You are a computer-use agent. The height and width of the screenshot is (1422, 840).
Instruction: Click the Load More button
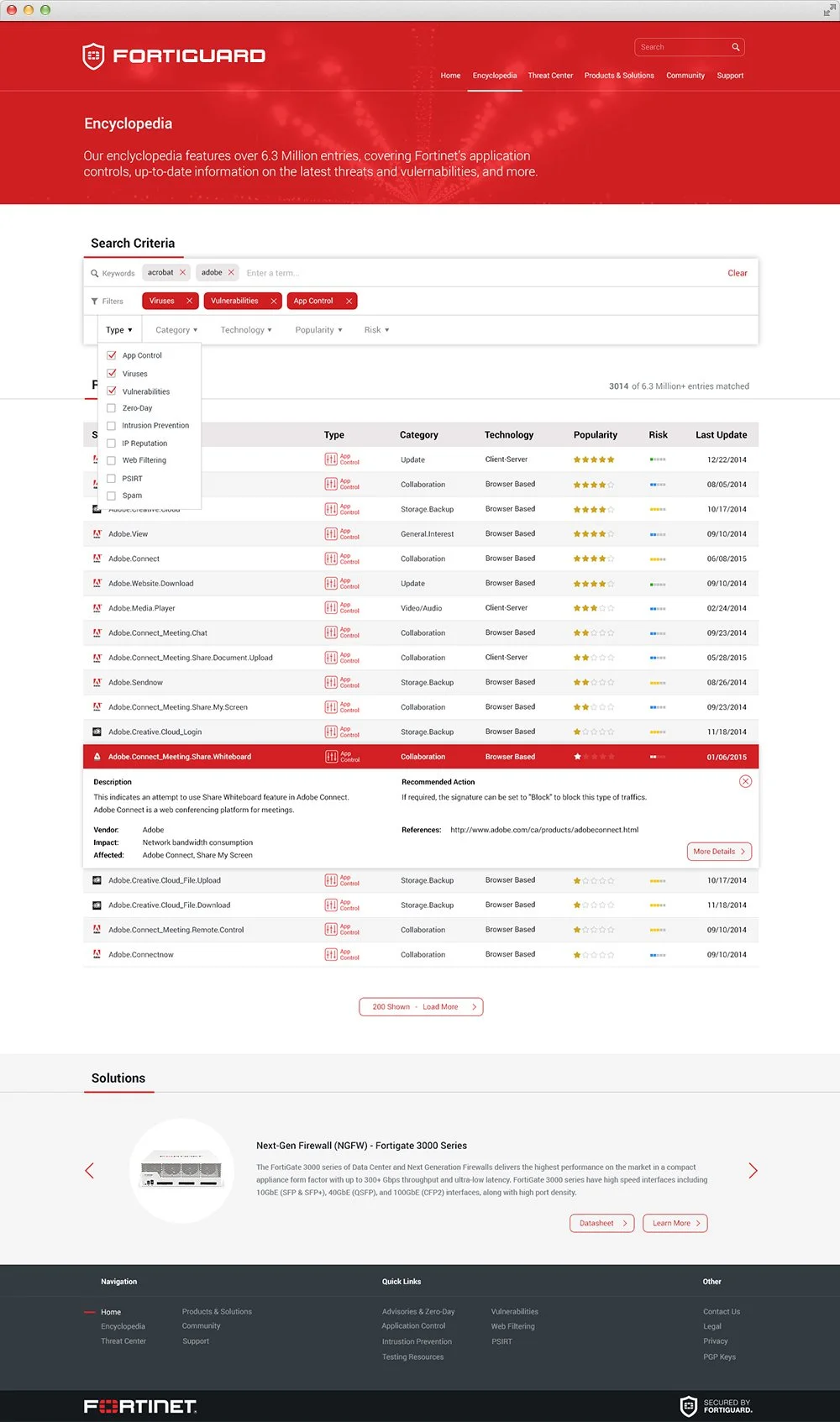421,1007
